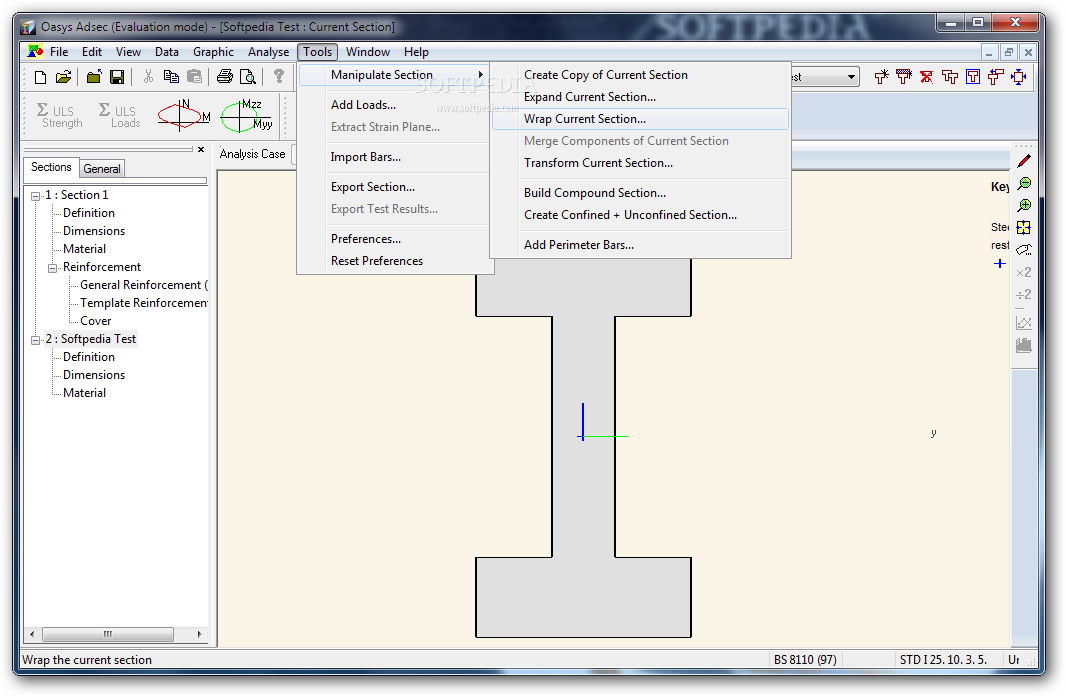
Task: Open Preferences from Tools menu
Action: 394,239
